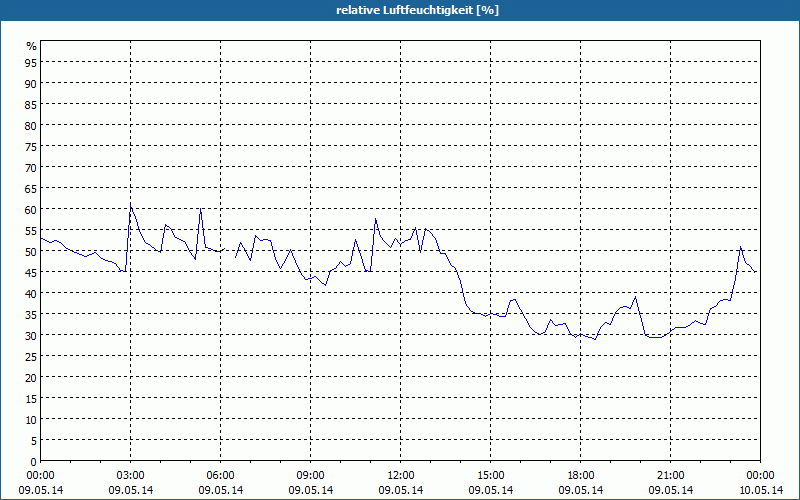Select the y-axis value 10

[x=31, y=419]
